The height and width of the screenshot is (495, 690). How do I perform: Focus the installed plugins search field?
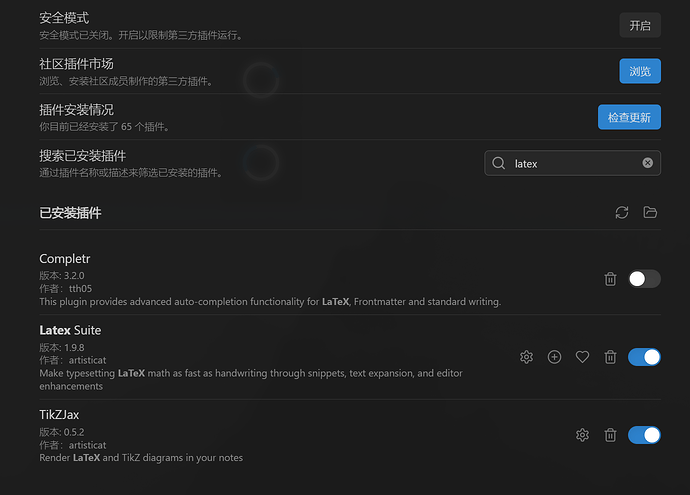[573, 163]
